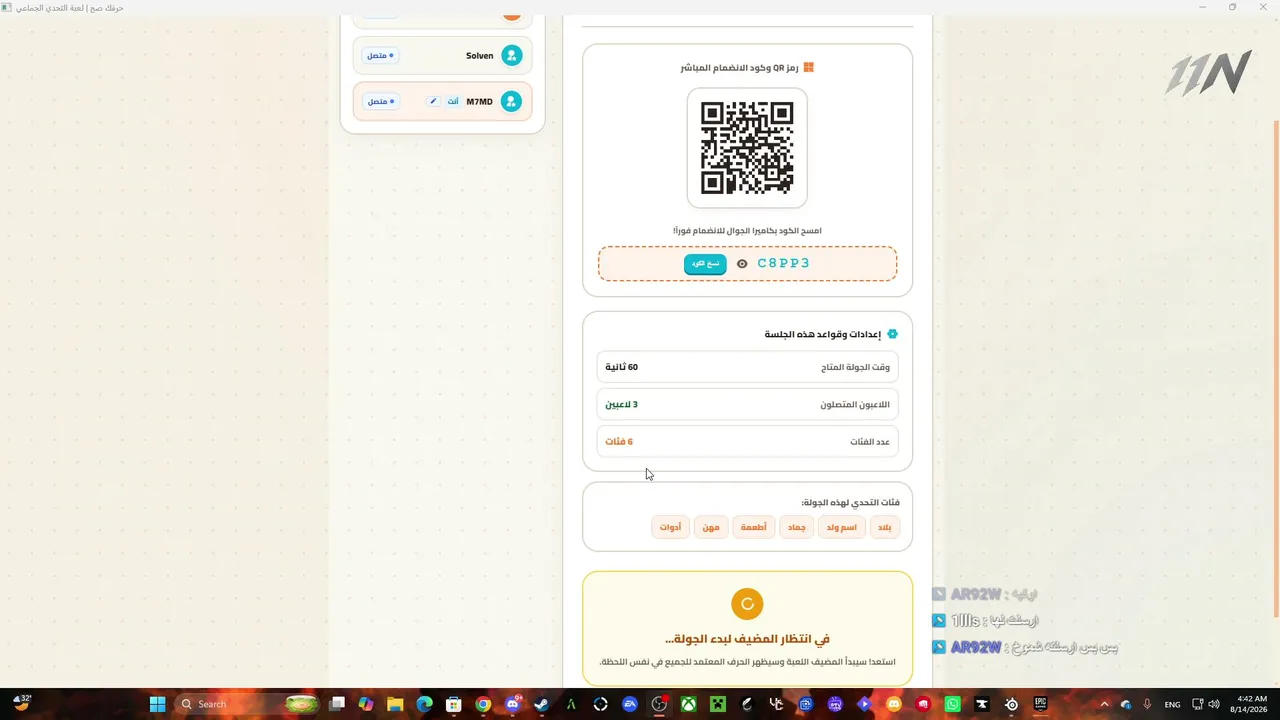
Task: Open Google Chrome from taskbar
Action: pos(483,704)
